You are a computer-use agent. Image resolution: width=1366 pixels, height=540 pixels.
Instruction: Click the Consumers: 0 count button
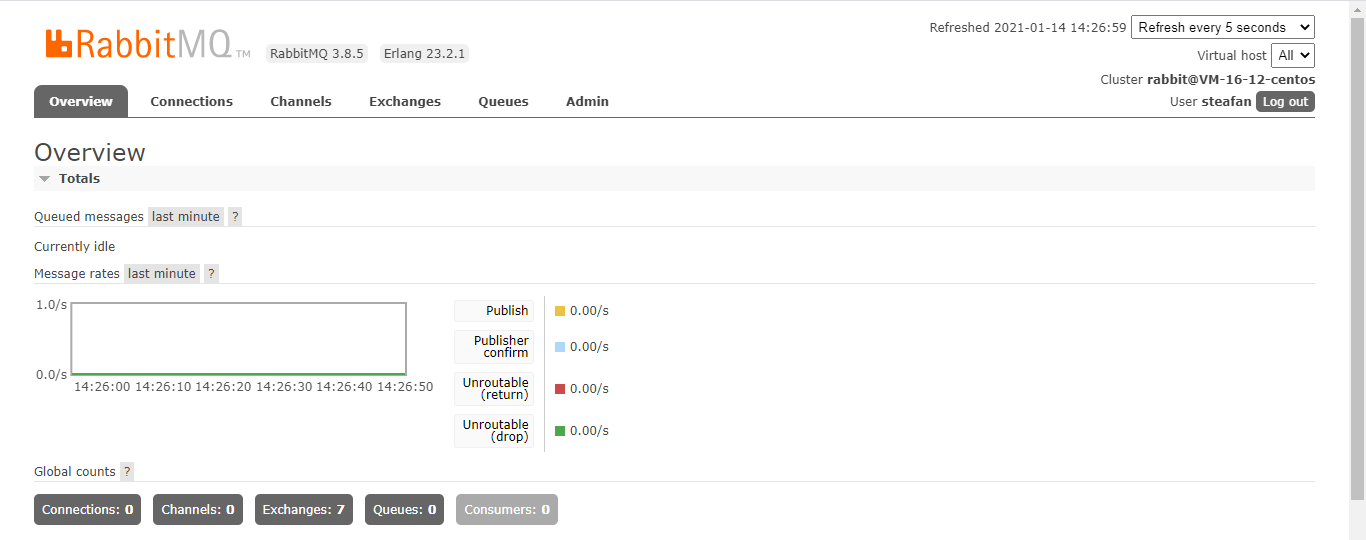507,510
